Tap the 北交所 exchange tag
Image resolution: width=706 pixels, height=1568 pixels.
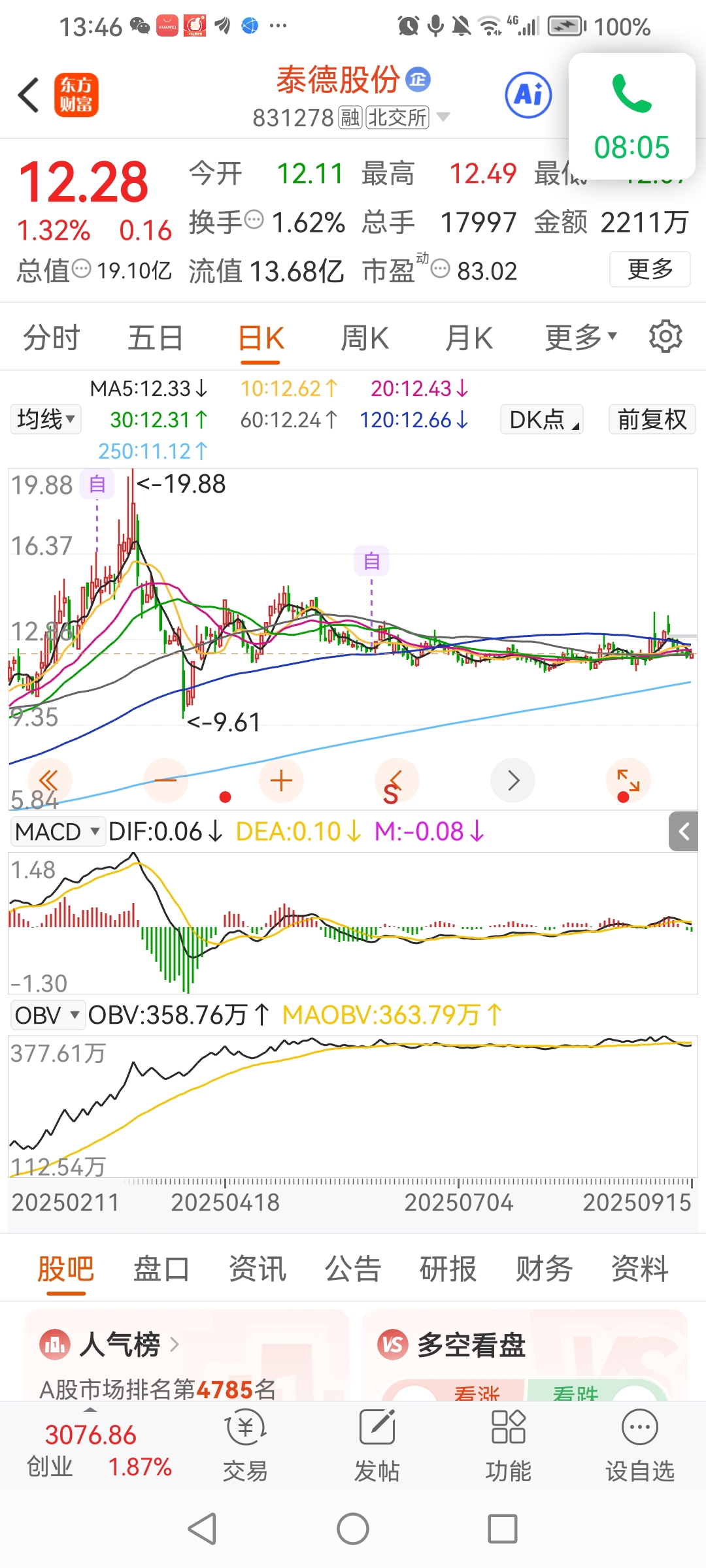point(397,118)
